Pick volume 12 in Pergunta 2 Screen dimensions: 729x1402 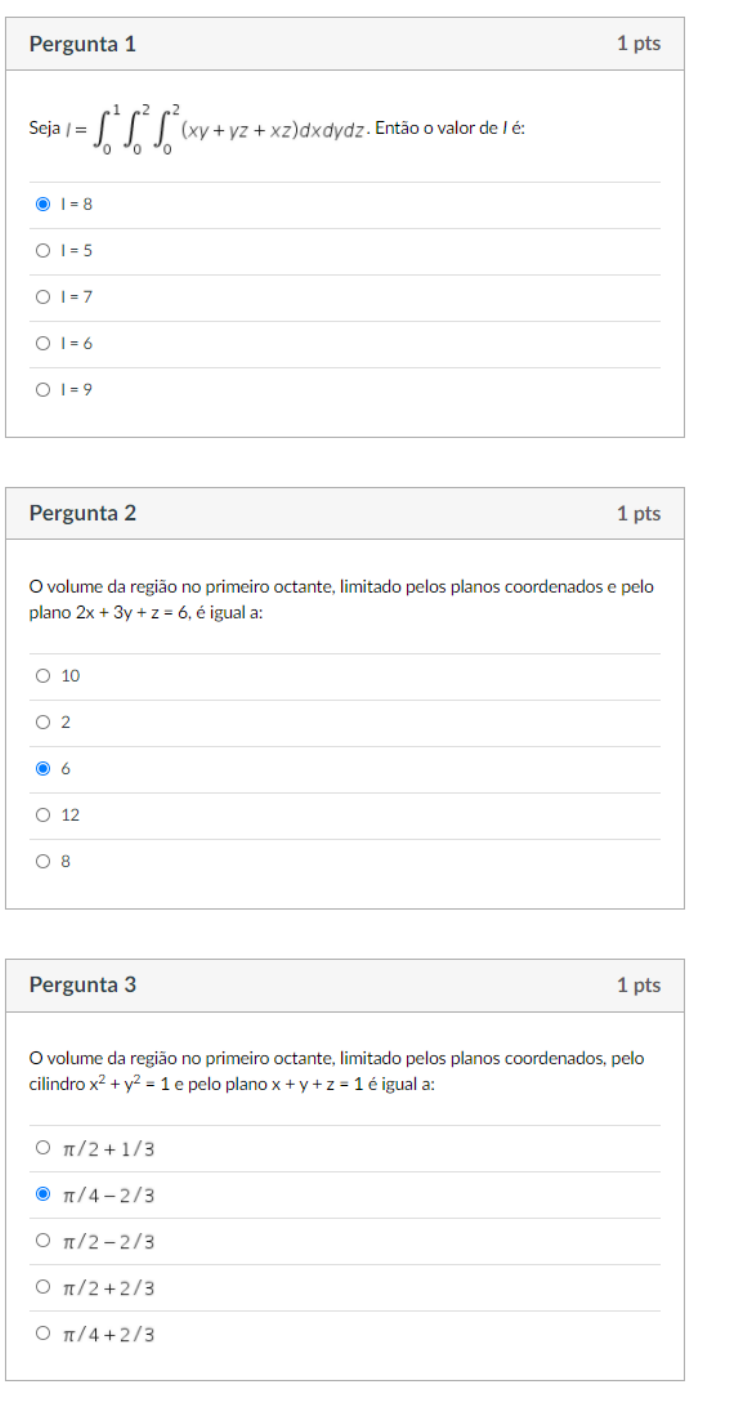42,815
